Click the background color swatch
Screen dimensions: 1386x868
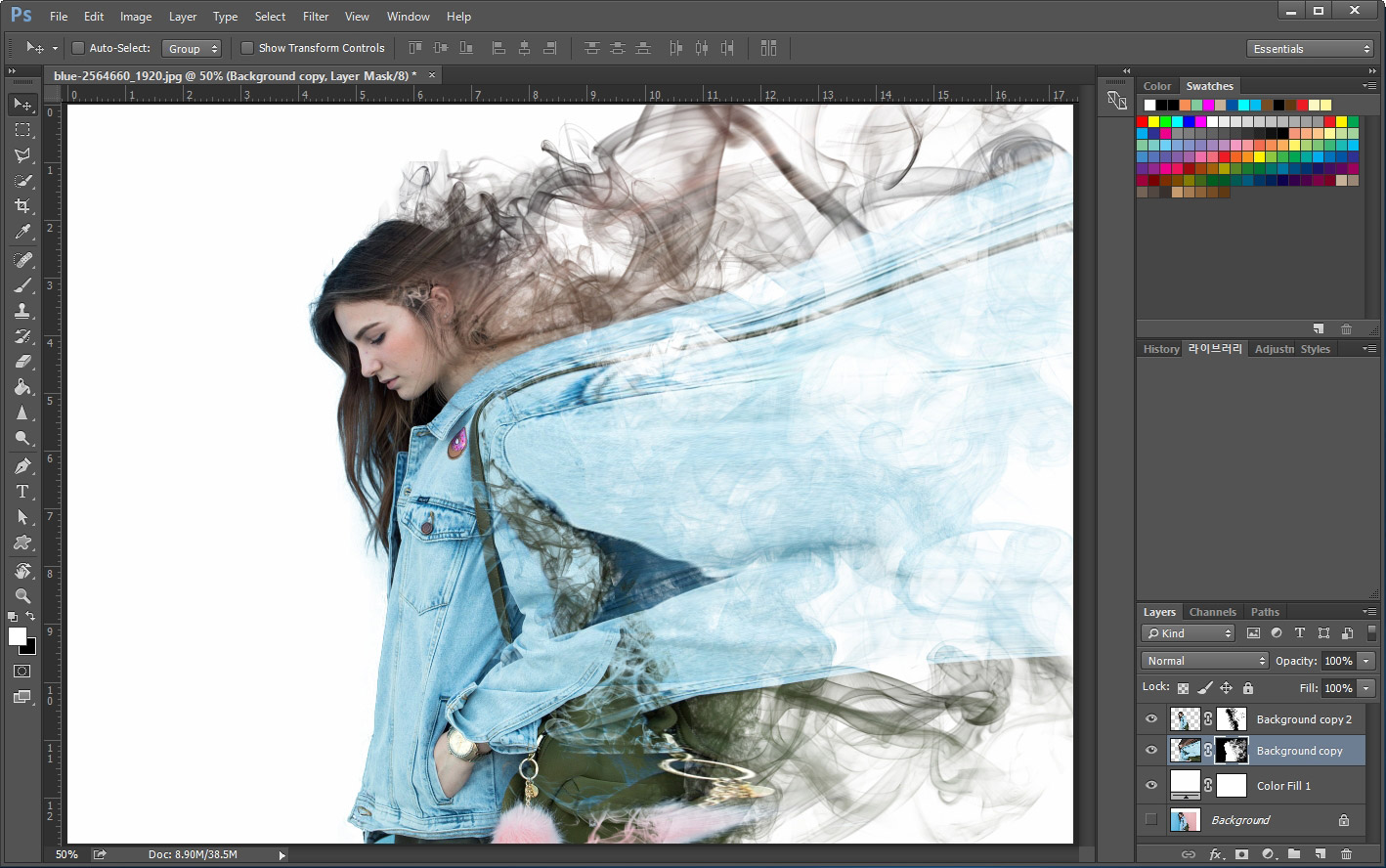tap(30, 649)
